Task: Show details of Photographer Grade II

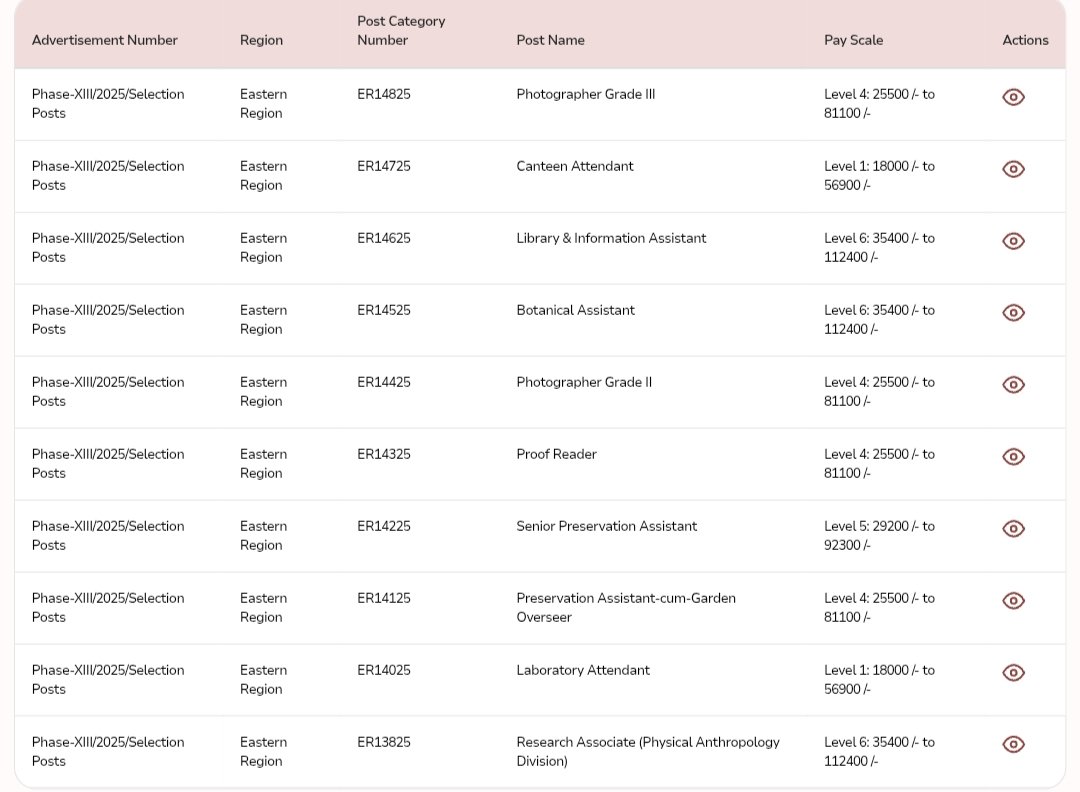Action: tap(1013, 385)
